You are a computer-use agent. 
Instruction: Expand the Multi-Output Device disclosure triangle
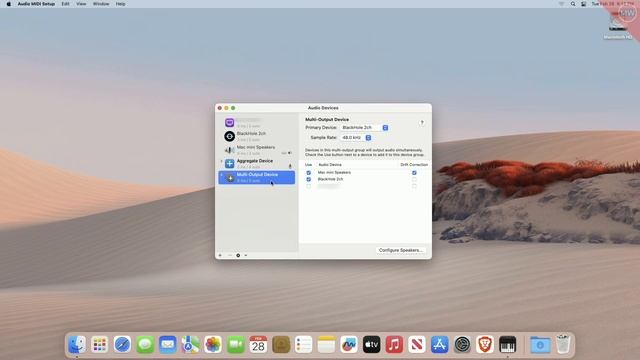[222, 175]
